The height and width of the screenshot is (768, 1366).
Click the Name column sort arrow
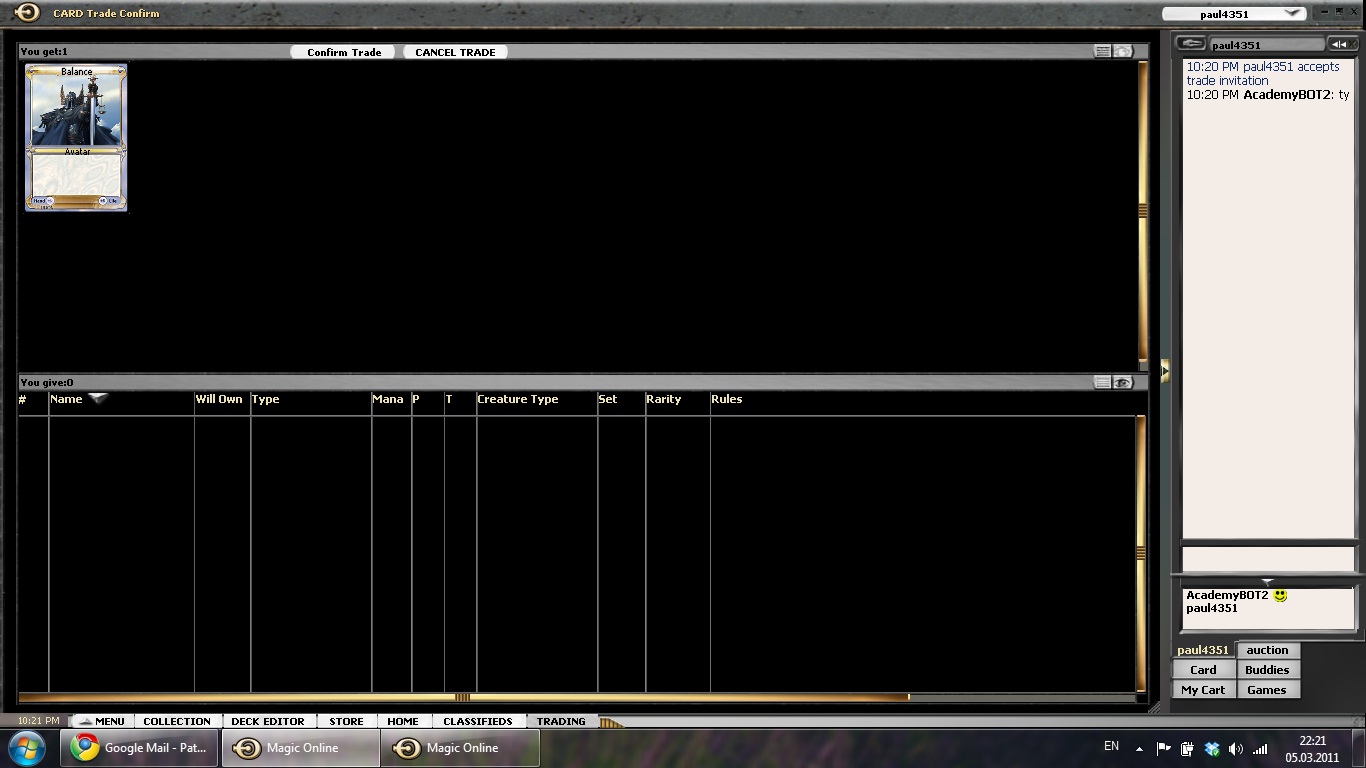[98, 398]
